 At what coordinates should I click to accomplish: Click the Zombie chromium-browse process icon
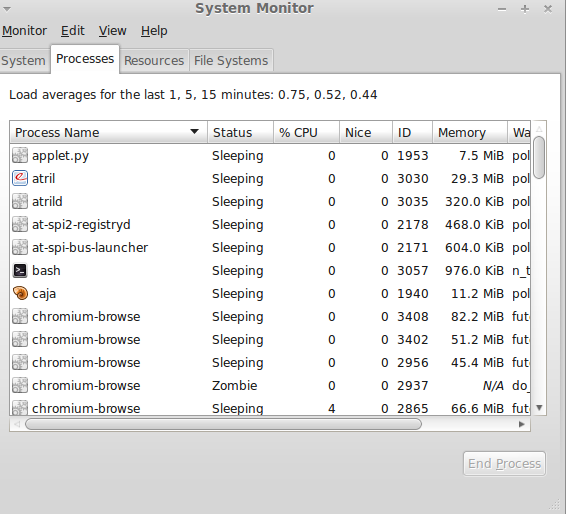click(20, 385)
